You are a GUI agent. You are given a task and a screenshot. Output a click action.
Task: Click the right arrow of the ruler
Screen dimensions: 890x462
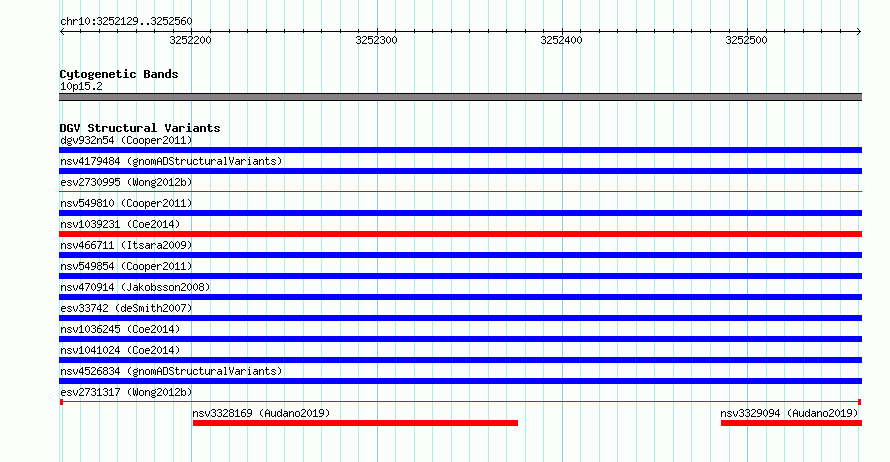click(x=859, y=31)
